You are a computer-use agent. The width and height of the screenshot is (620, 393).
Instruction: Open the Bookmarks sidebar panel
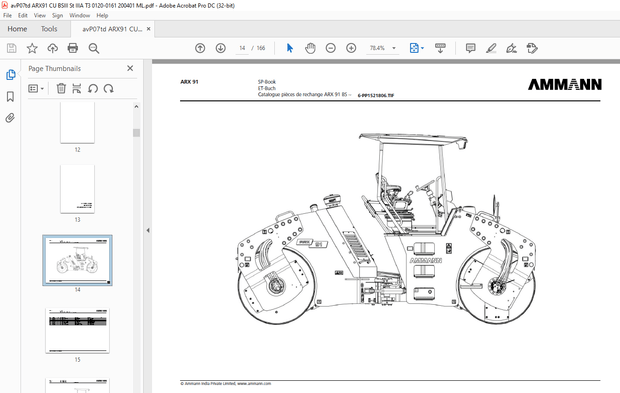click(x=10, y=96)
